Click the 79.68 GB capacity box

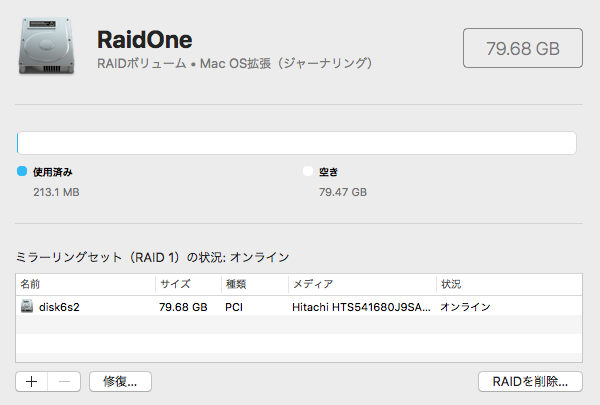pos(523,48)
